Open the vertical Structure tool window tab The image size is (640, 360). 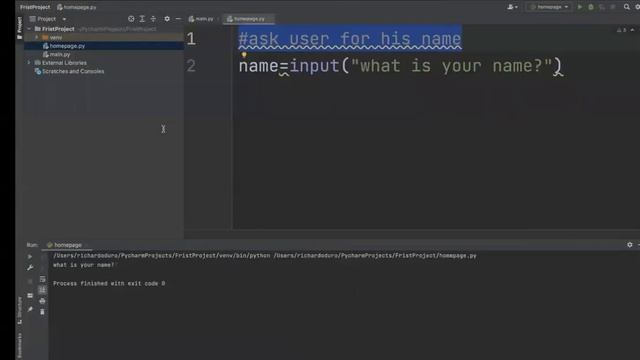19,310
